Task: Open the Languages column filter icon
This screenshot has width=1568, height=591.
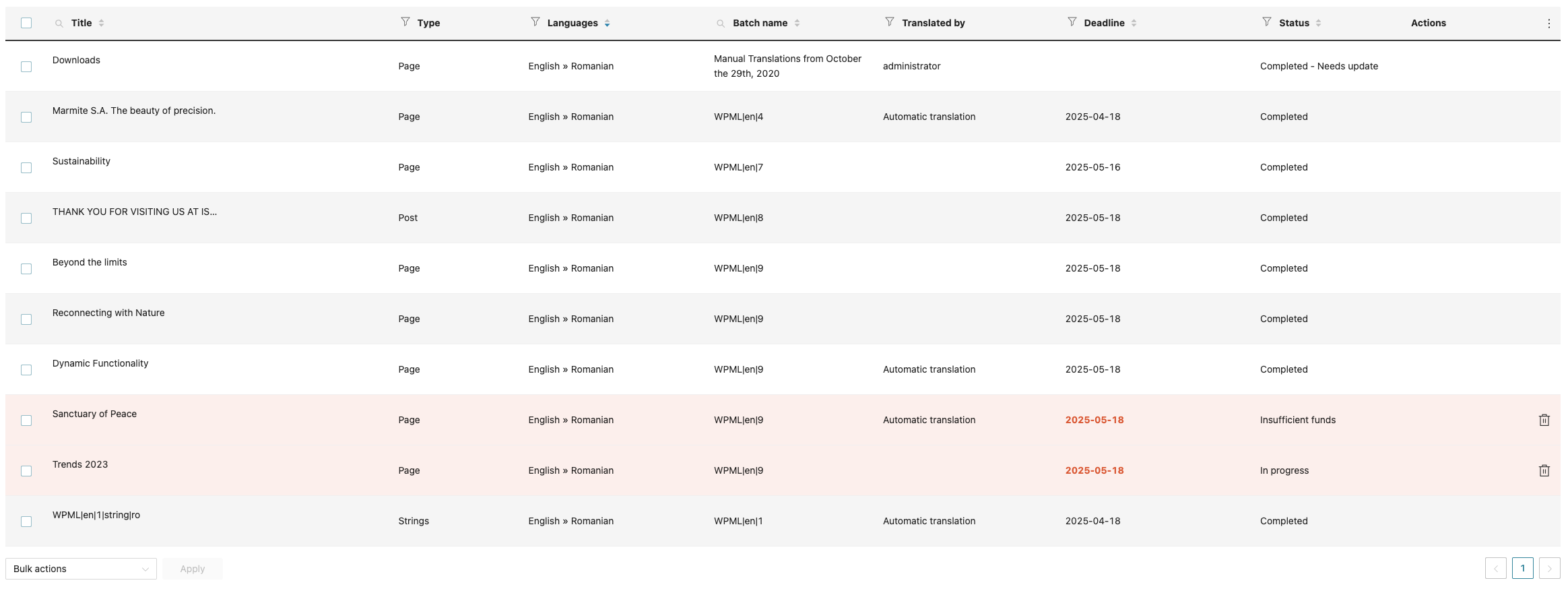Action: (x=535, y=22)
